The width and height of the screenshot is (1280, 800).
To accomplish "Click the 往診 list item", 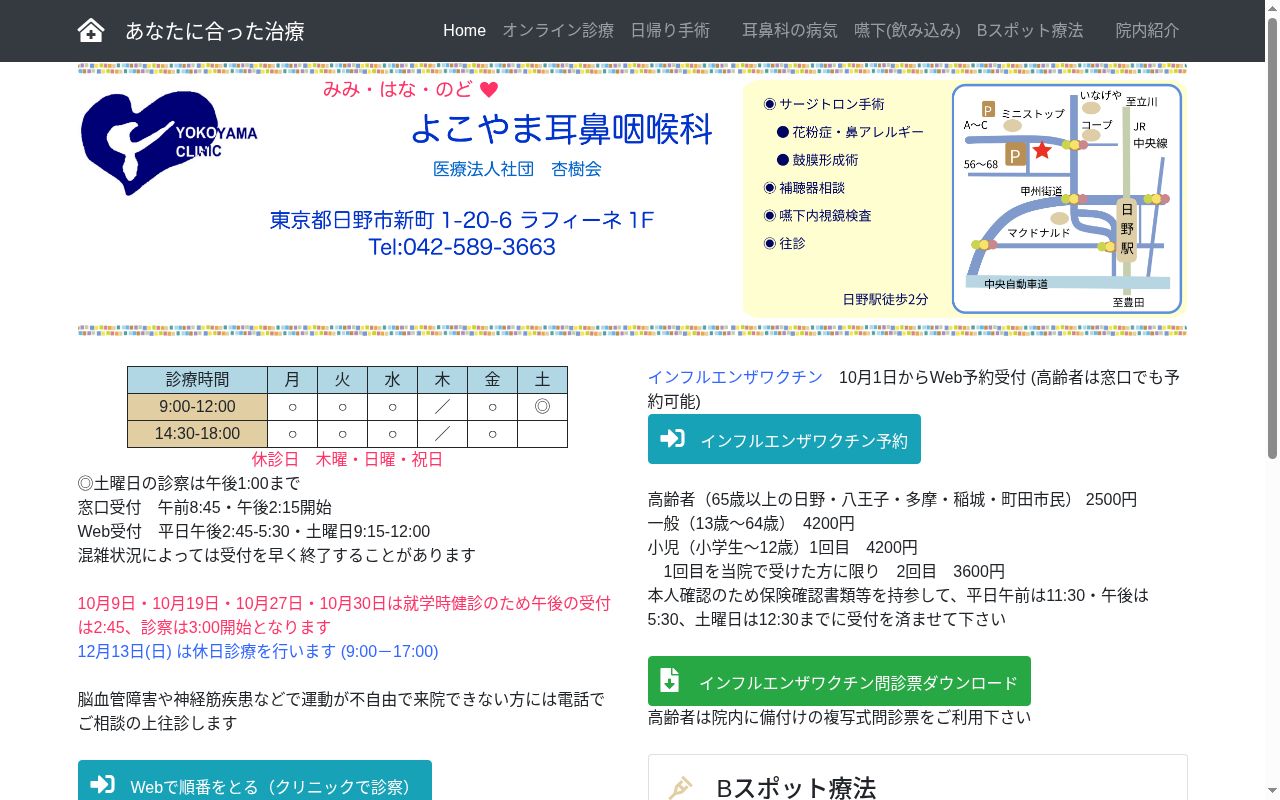I will [784, 244].
